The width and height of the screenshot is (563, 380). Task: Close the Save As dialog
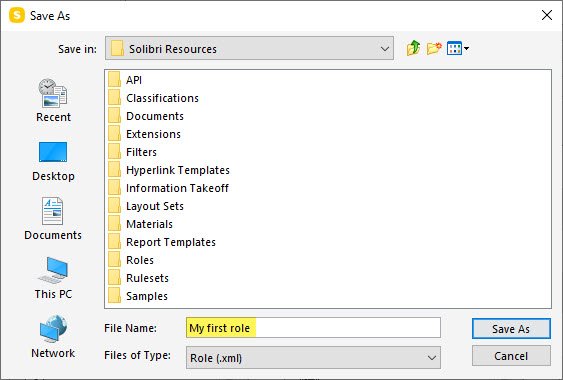pos(547,15)
